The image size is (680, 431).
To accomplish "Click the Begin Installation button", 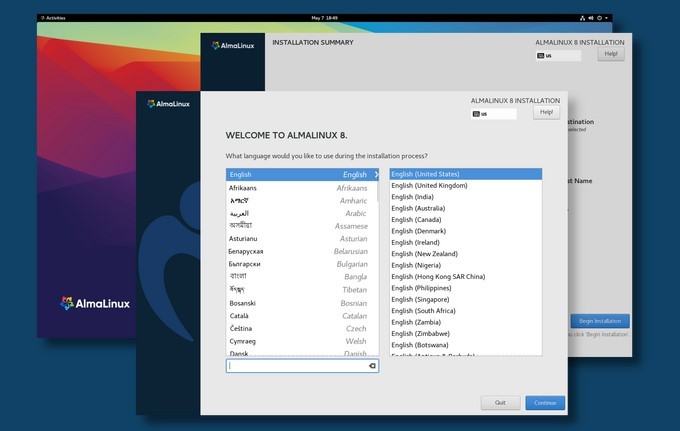I will click(x=600, y=321).
